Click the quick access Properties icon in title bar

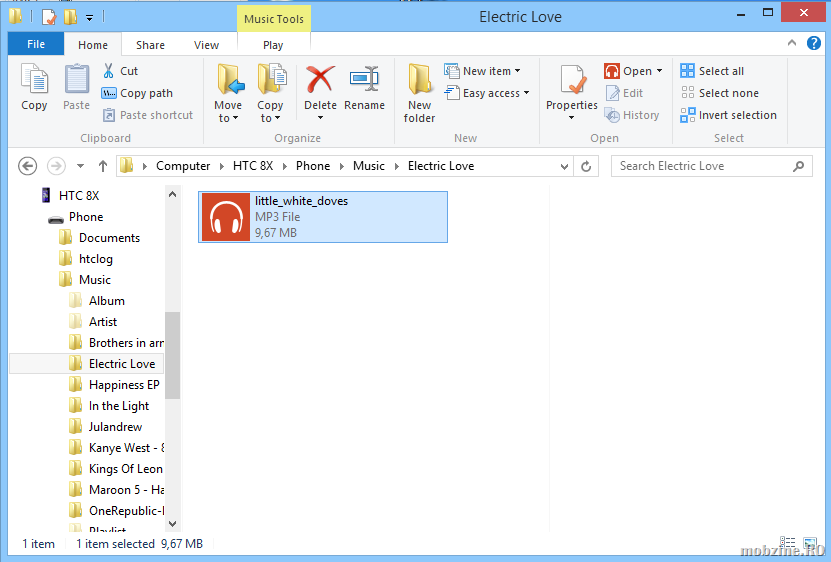49,17
